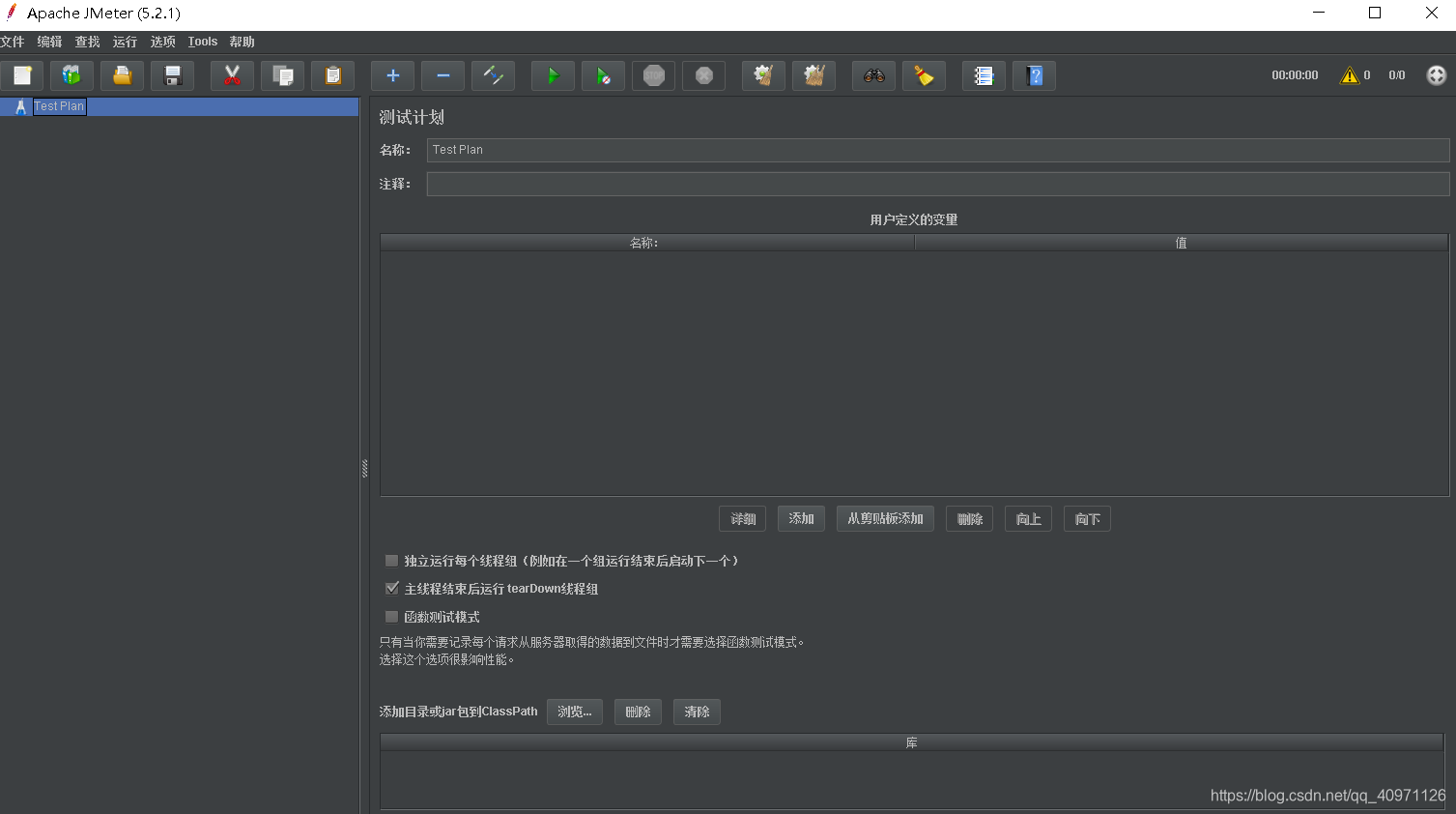Viewport: 1456px width, 814px height.
Task: Click Start no pauses icon
Action: (603, 75)
